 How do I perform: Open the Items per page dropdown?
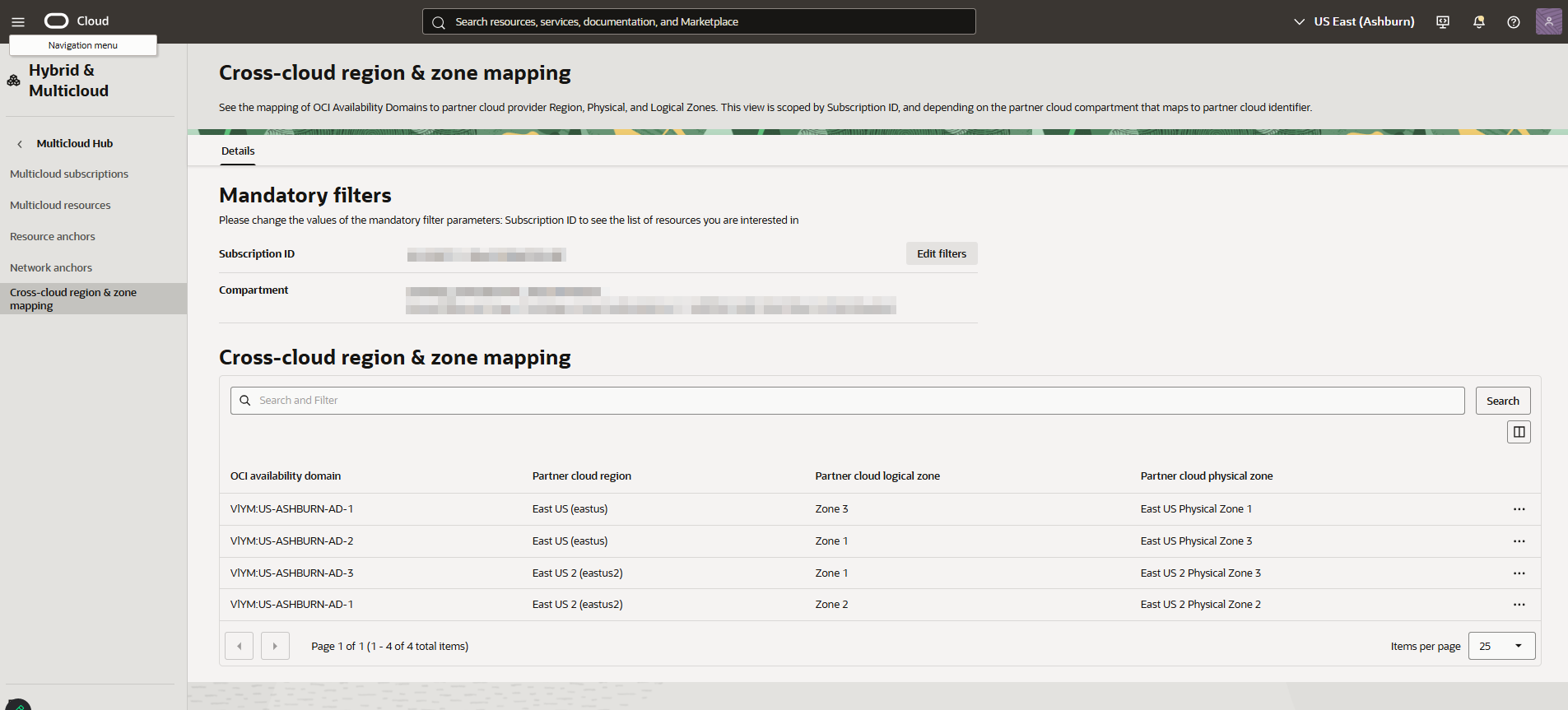coord(1501,646)
